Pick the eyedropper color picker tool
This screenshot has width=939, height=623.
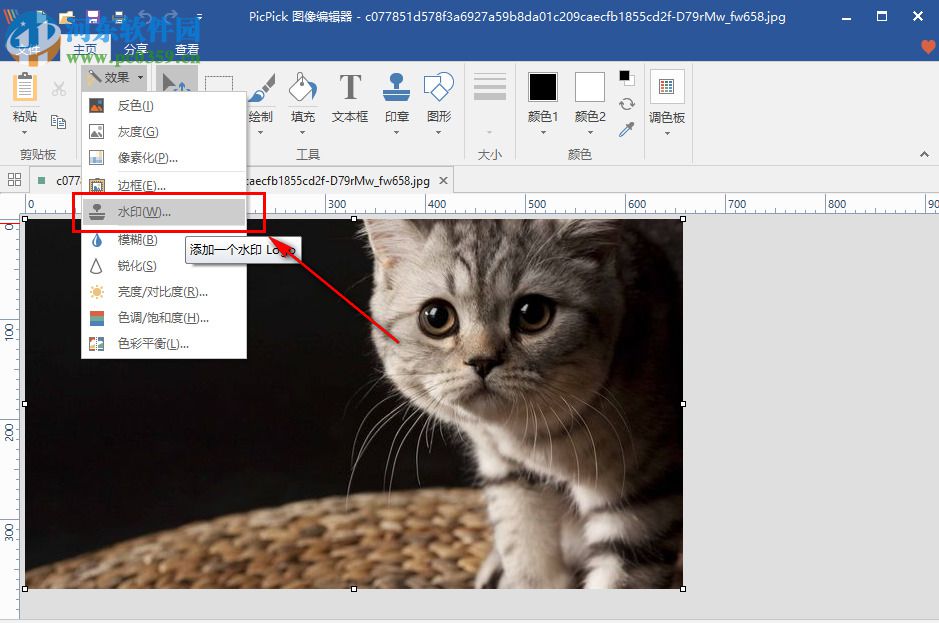626,129
